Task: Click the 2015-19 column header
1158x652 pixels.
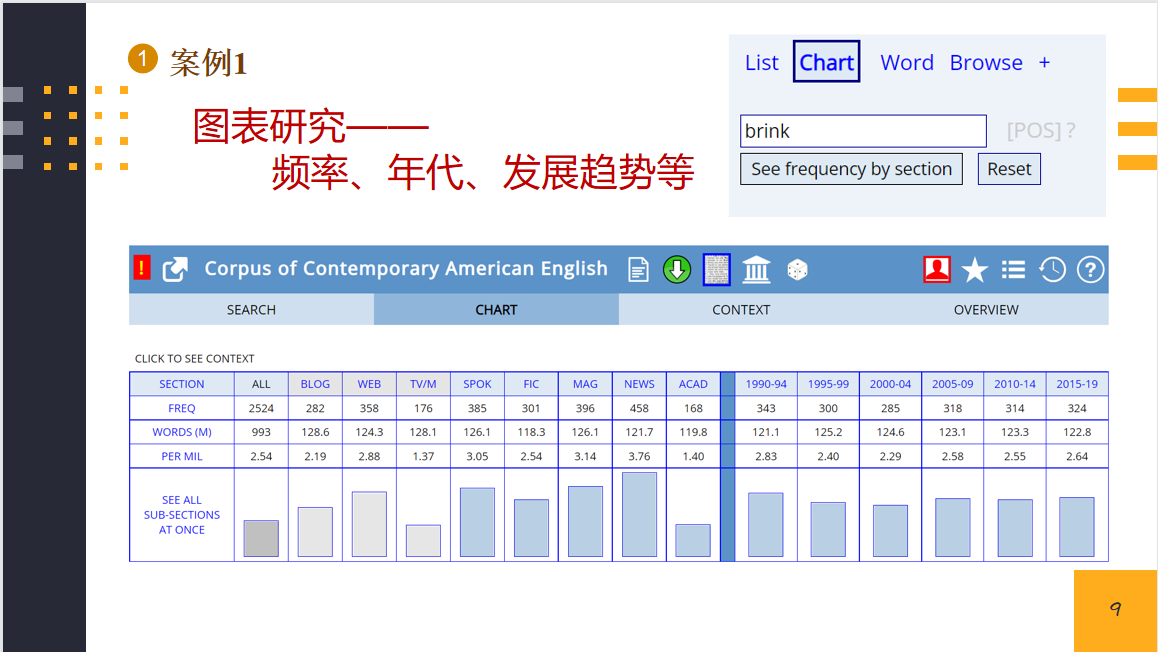Action: 1077,384
